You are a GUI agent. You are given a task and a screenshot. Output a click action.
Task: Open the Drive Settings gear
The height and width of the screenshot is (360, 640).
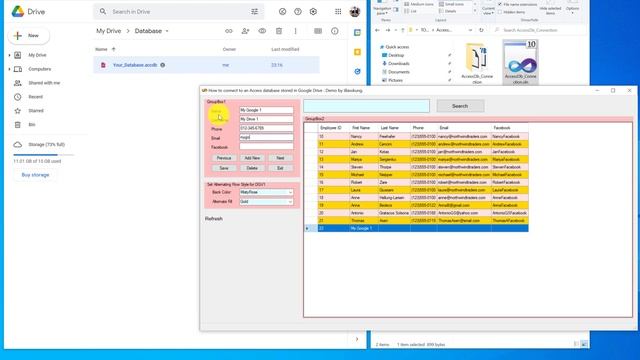pos(313,11)
